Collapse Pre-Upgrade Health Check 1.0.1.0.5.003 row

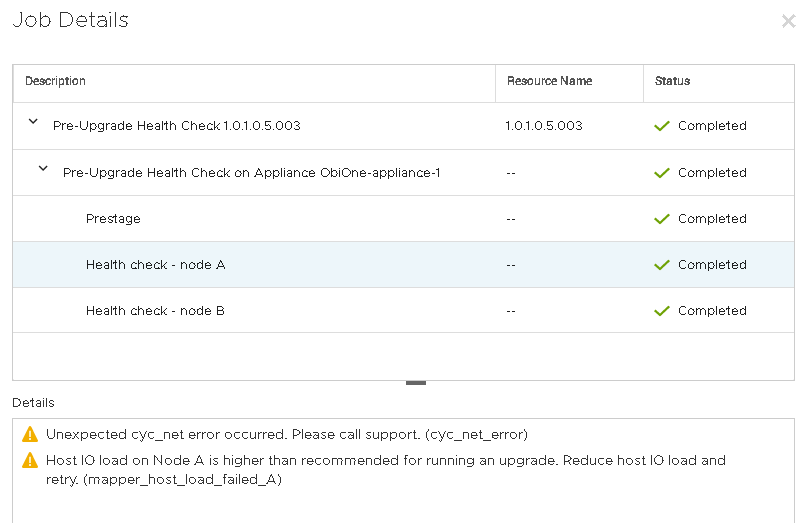tap(33, 122)
